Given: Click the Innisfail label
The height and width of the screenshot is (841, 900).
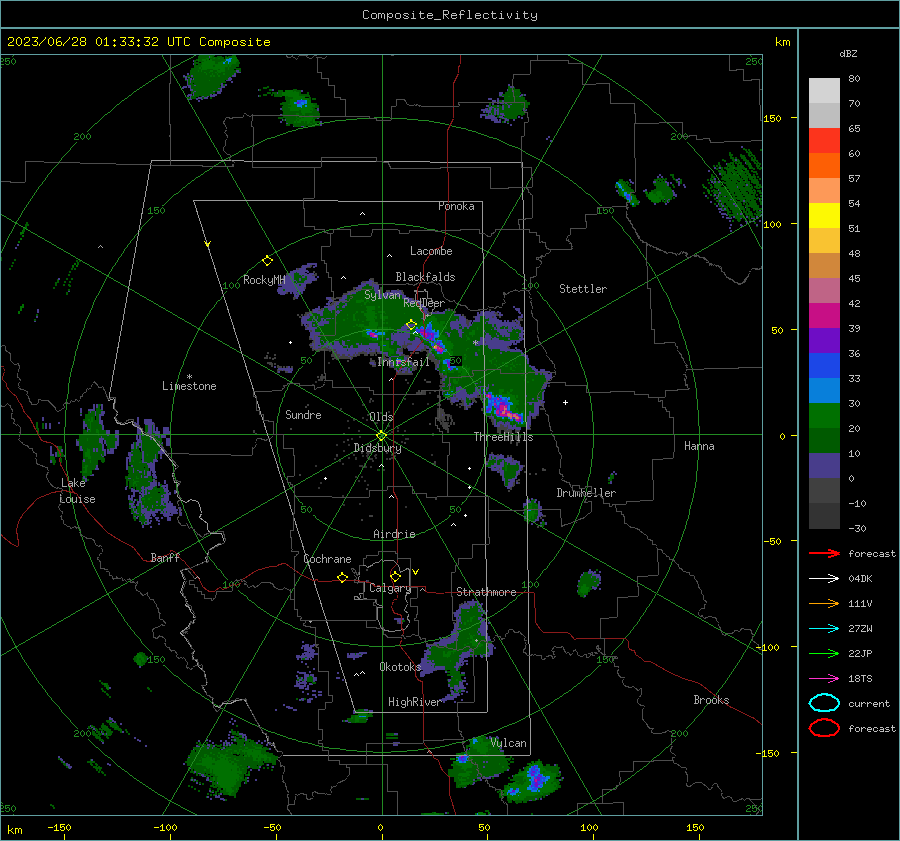Looking at the screenshot, I should [404, 362].
